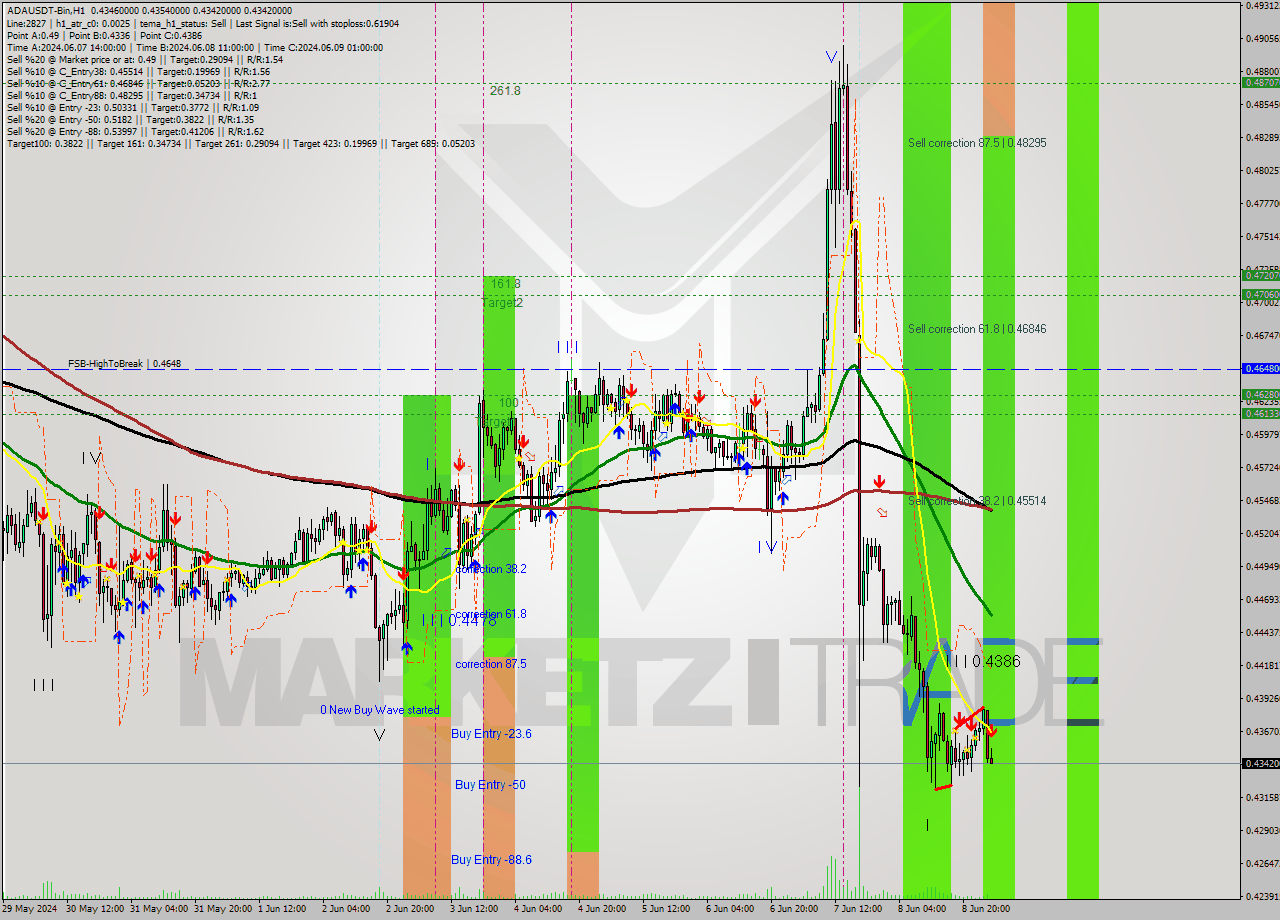Click the blue correction 87.5 label
Viewport: 1280px width, 920px height.
(x=490, y=664)
